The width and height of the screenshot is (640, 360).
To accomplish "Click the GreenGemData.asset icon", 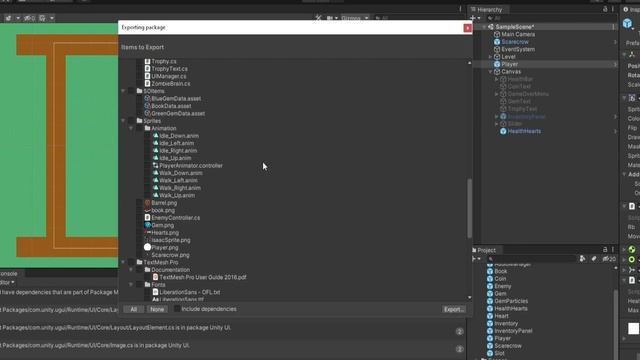I will click(147, 113).
